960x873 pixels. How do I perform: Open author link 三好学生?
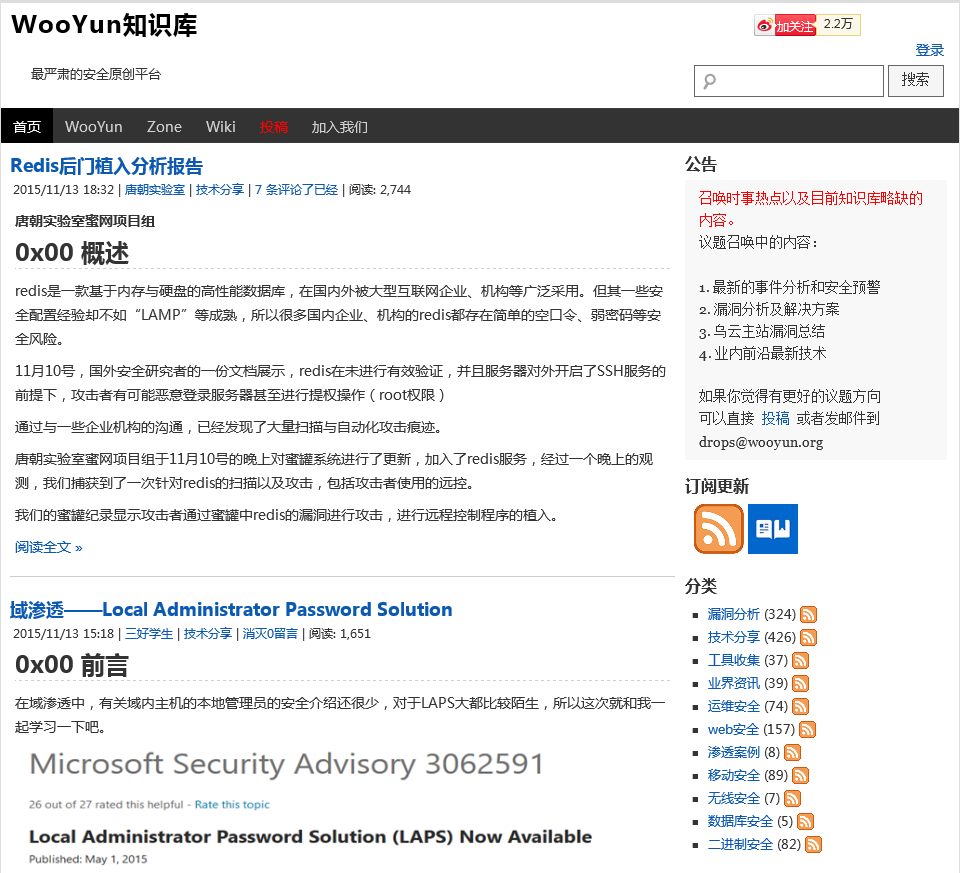[x=149, y=634]
